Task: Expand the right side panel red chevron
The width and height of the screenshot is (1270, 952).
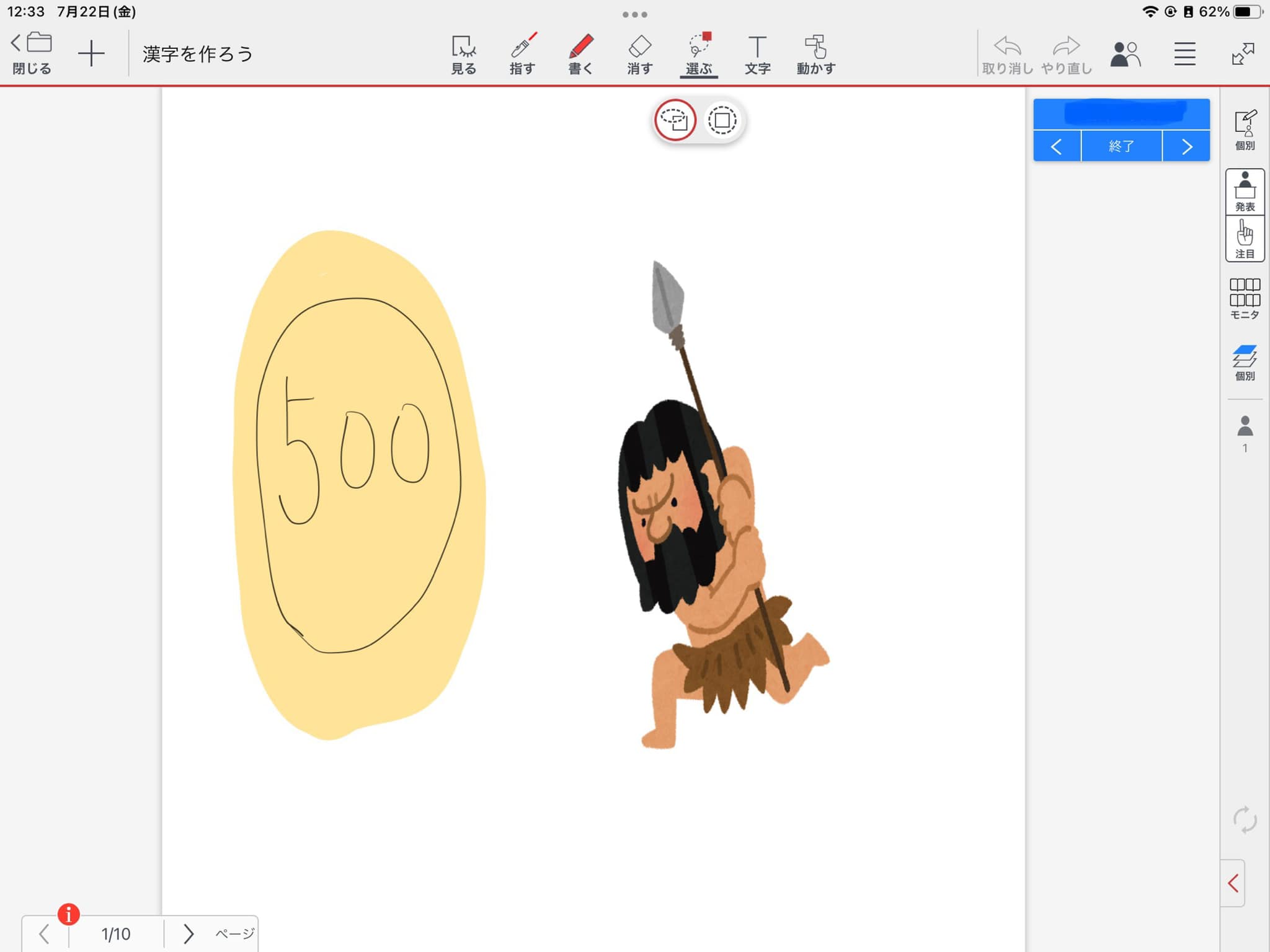Action: tap(1233, 883)
